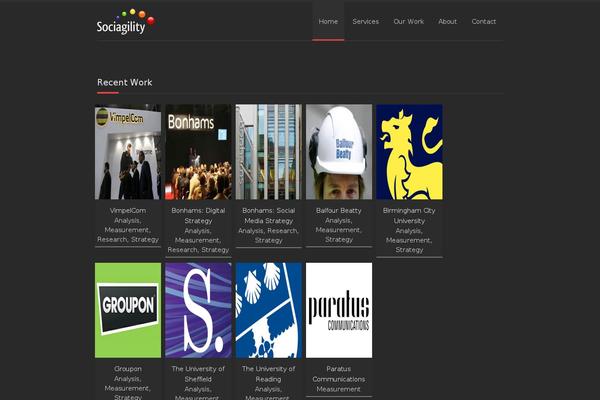This screenshot has height=400, width=600.
Task: Click the Birmingham City University title
Action: point(409,216)
